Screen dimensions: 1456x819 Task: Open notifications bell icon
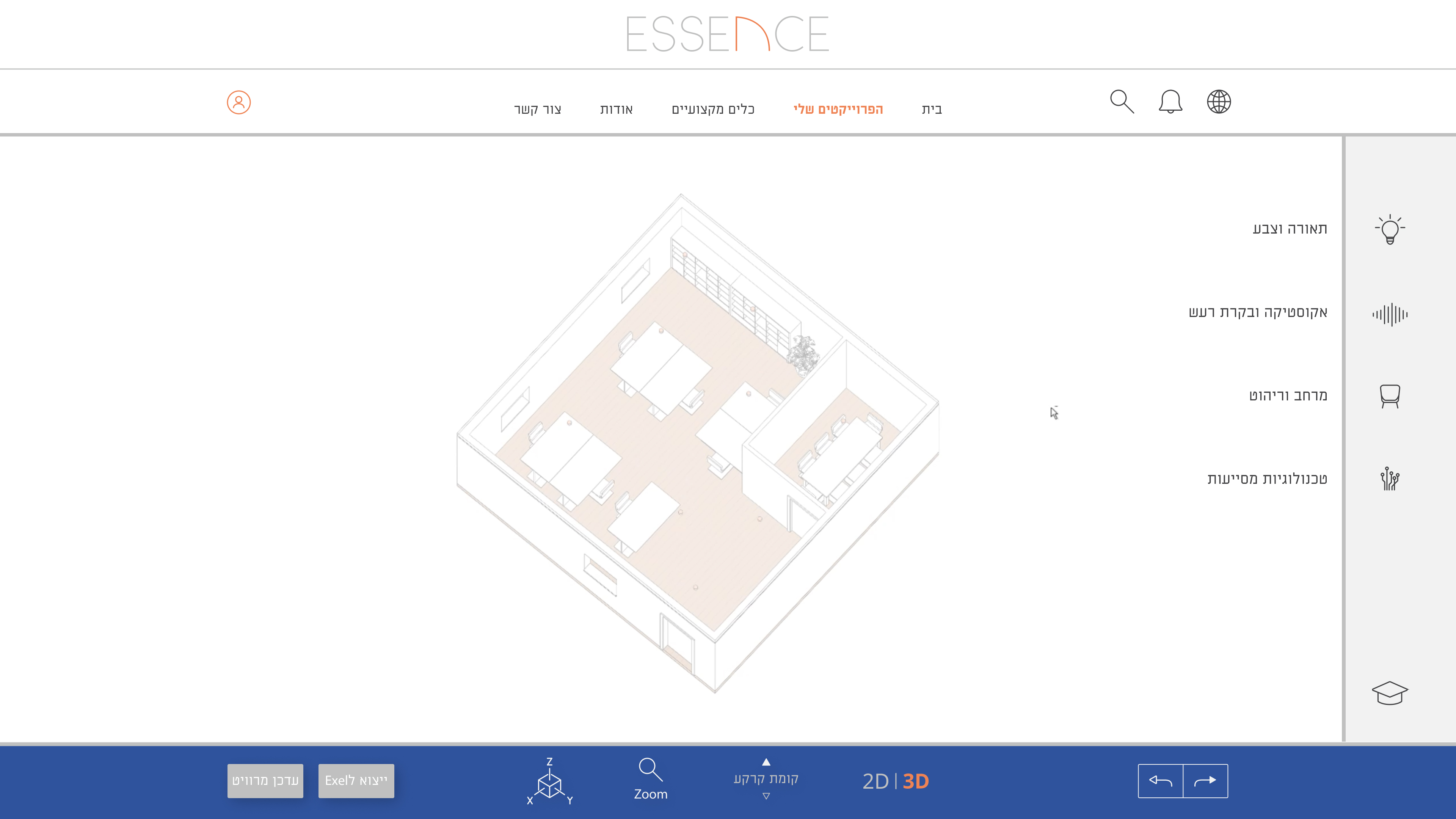[x=1170, y=102]
